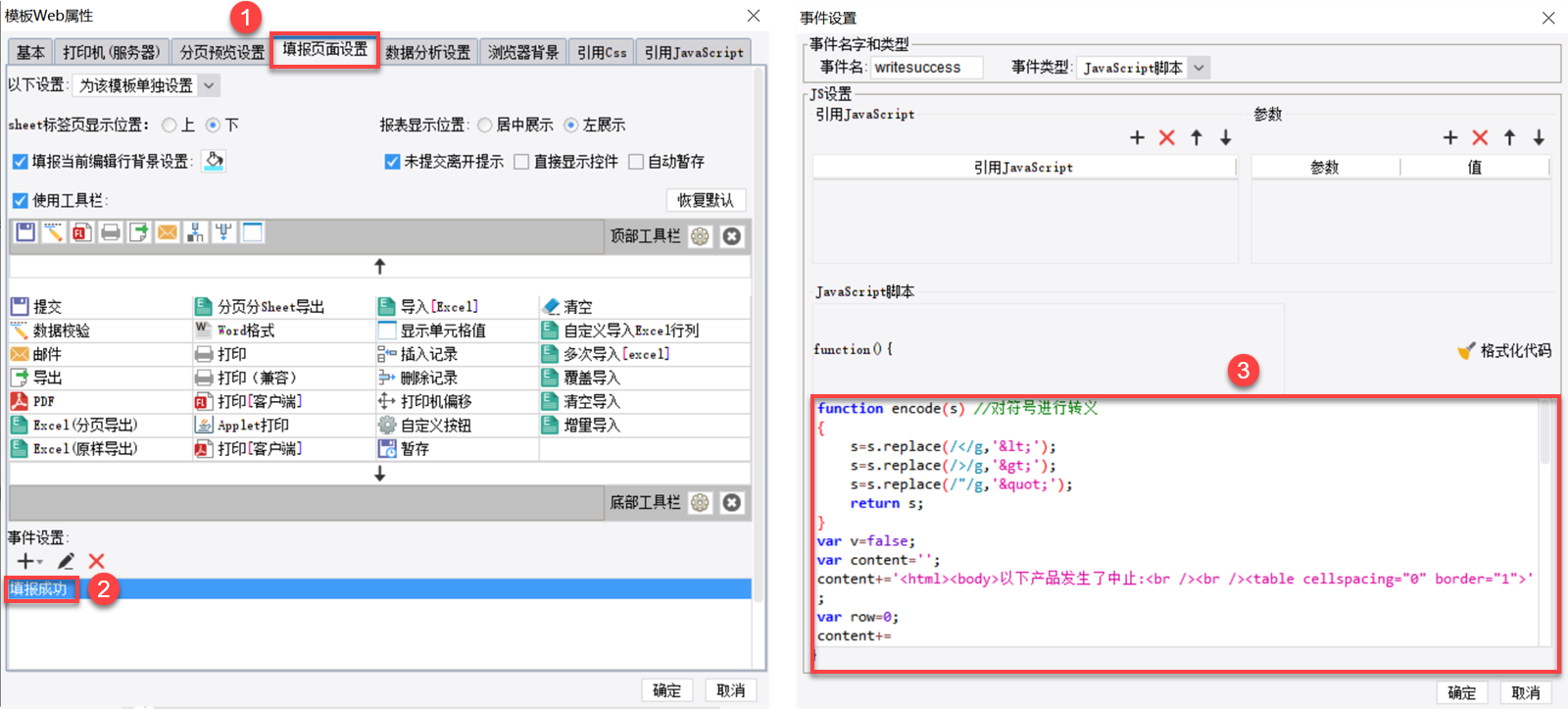Select report position 居中展示 radio
1568x709 pixels.
485,125
